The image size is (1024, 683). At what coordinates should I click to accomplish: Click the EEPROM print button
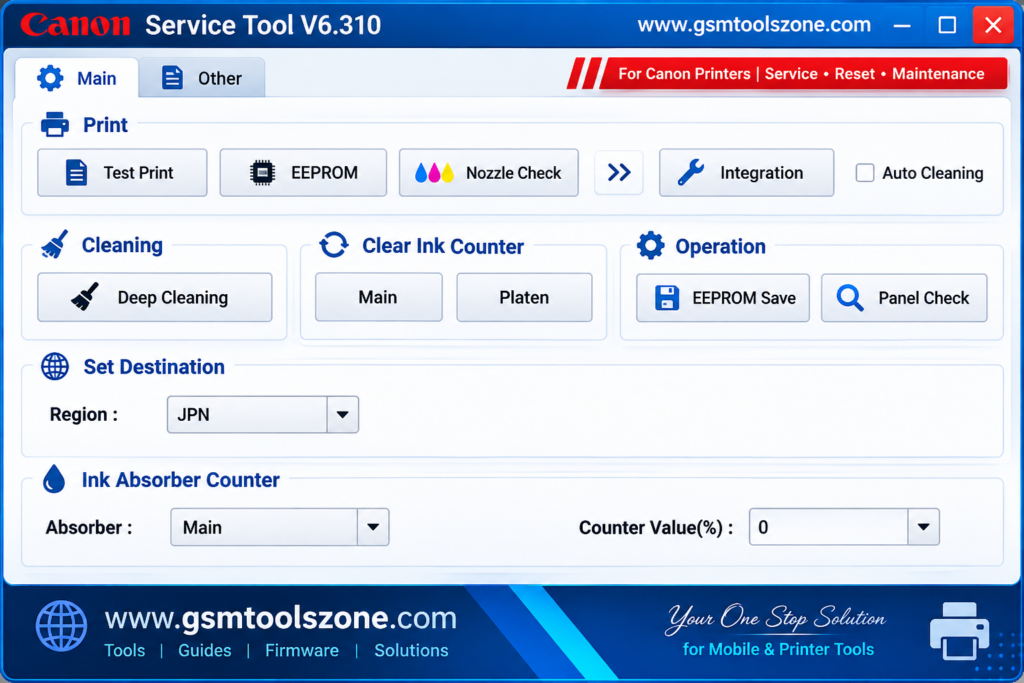303,173
